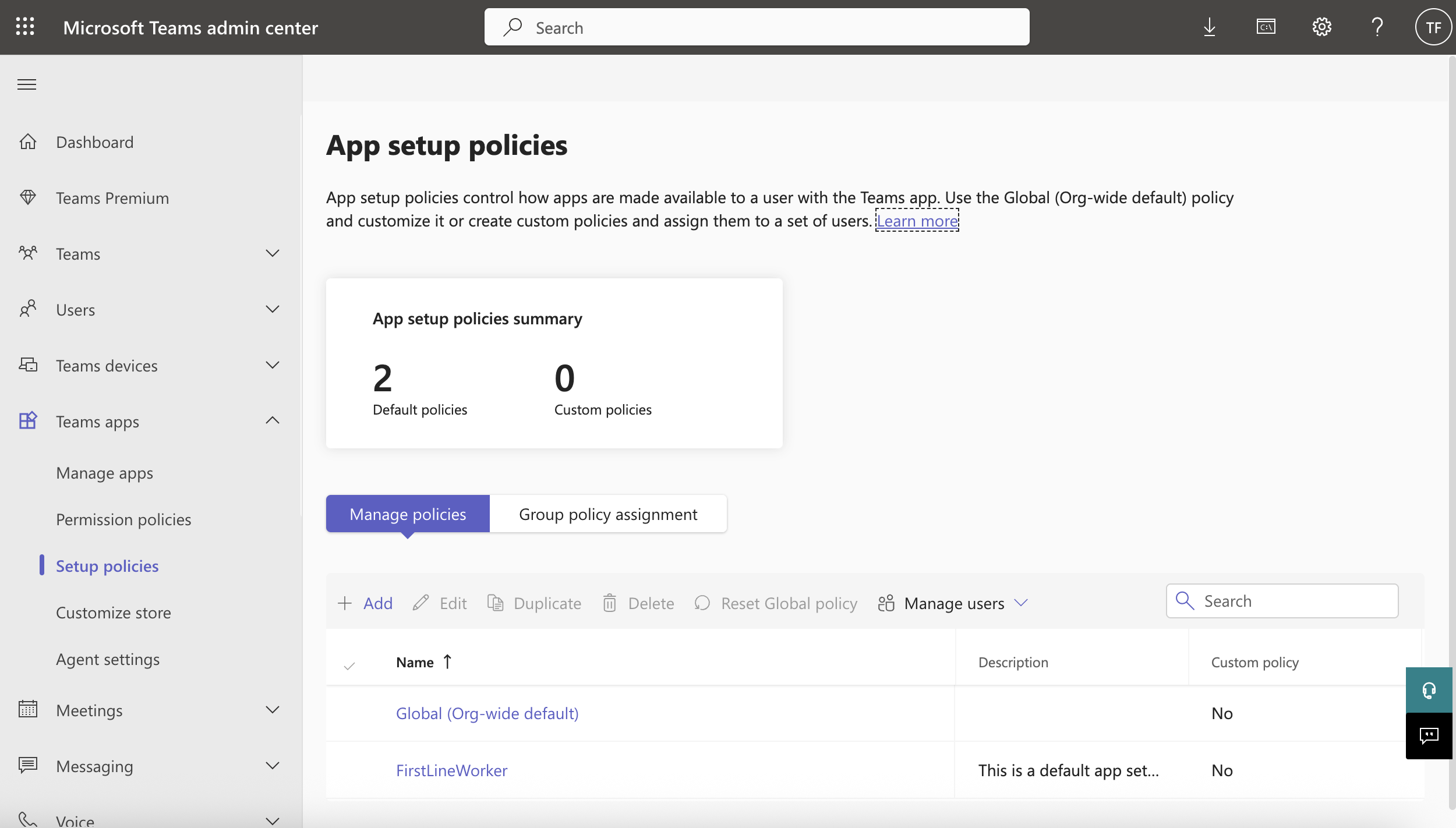The height and width of the screenshot is (828, 1456).
Task: Toggle the hamburger navigation menu
Action: [x=27, y=84]
